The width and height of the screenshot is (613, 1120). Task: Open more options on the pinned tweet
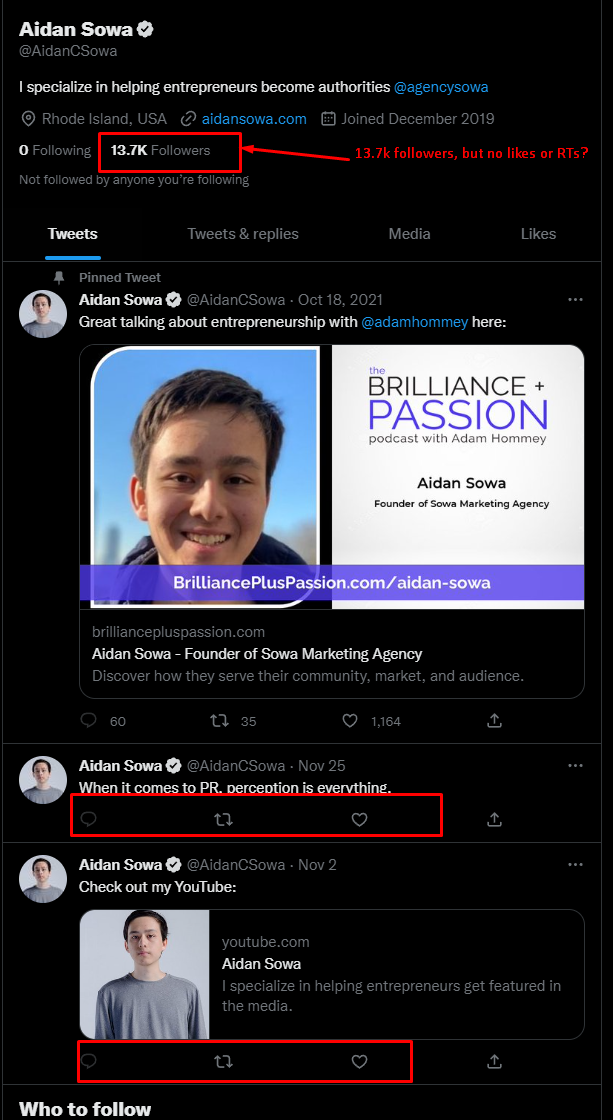coord(575,299)
